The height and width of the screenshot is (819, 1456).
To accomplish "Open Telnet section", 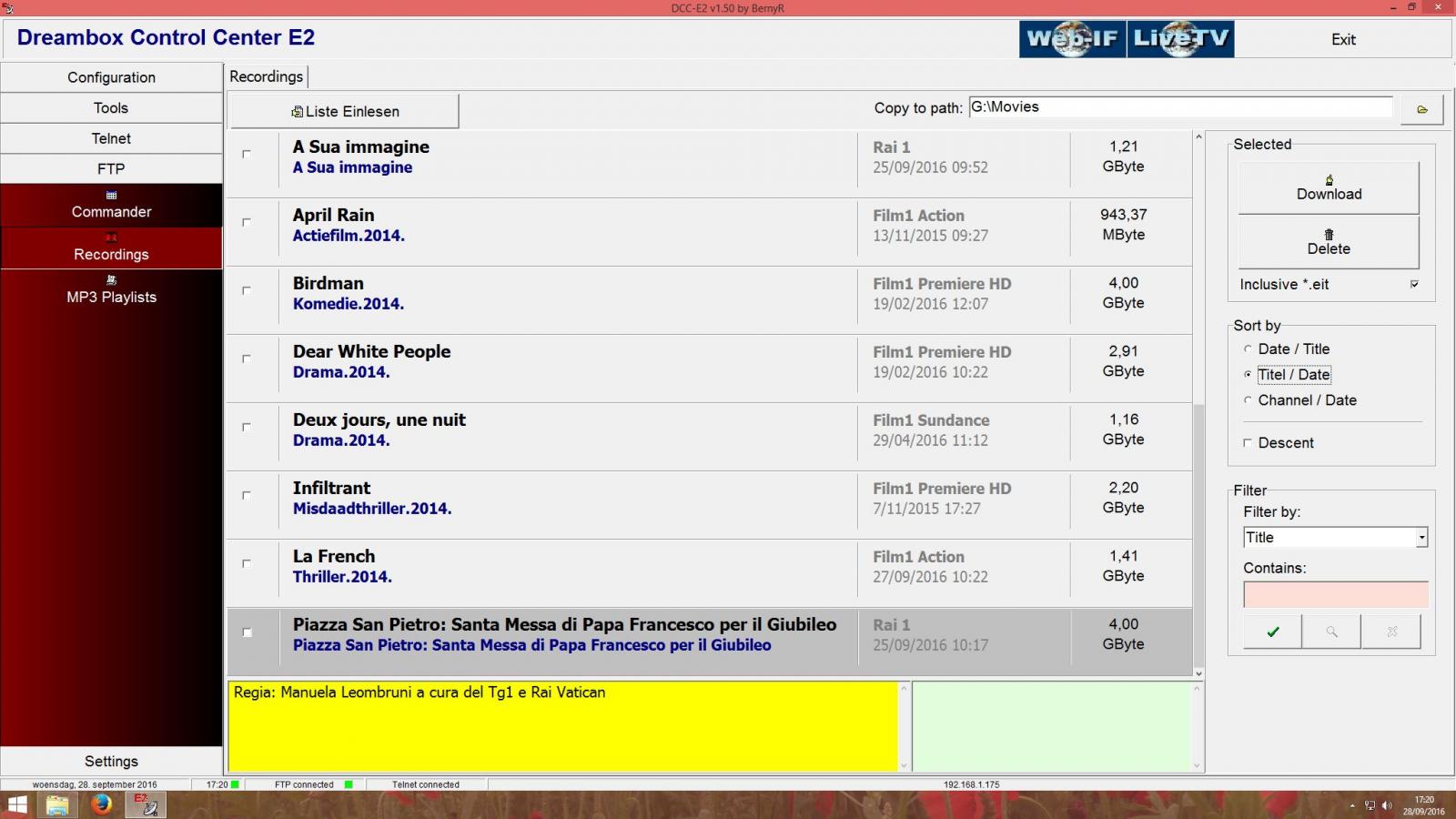I will pos(111,138).
